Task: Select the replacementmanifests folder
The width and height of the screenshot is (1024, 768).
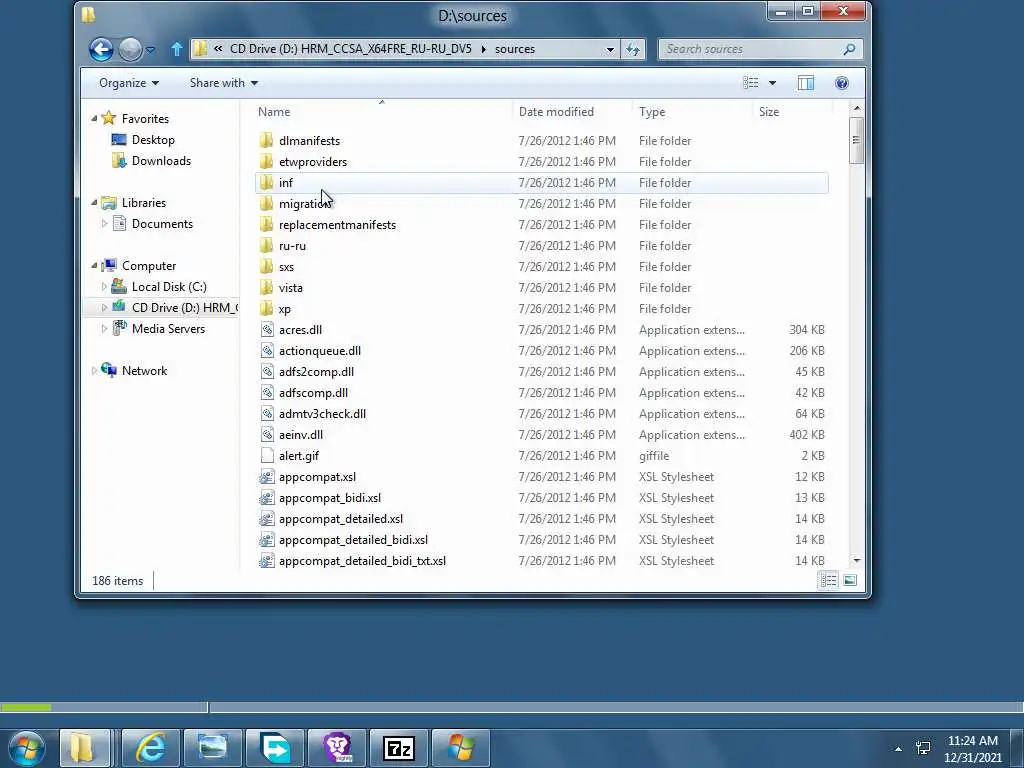Action: click(x=337, y=225)
